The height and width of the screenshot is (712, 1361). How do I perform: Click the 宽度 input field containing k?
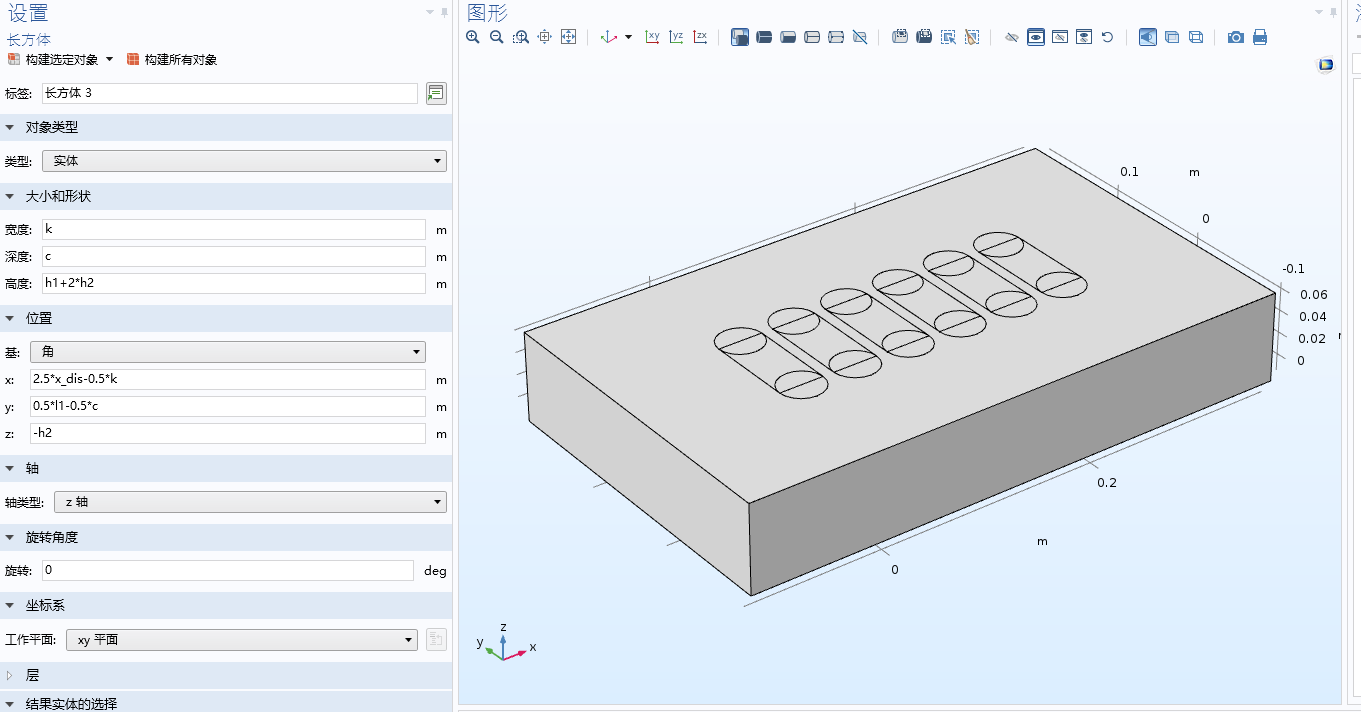point(234,229)
